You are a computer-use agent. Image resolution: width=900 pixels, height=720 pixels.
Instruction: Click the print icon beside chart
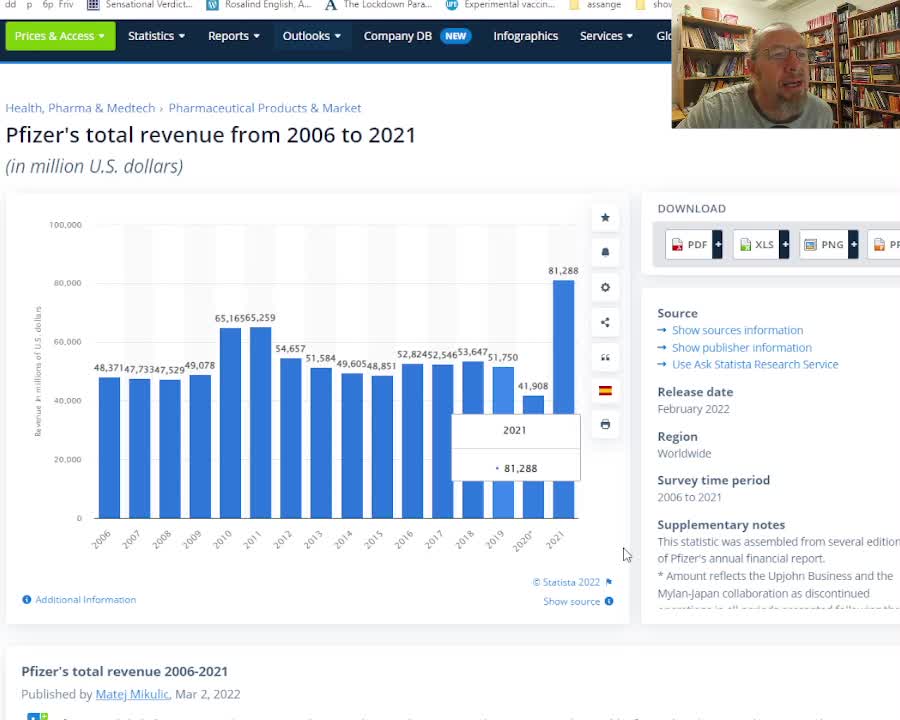[x=605, y=424]
